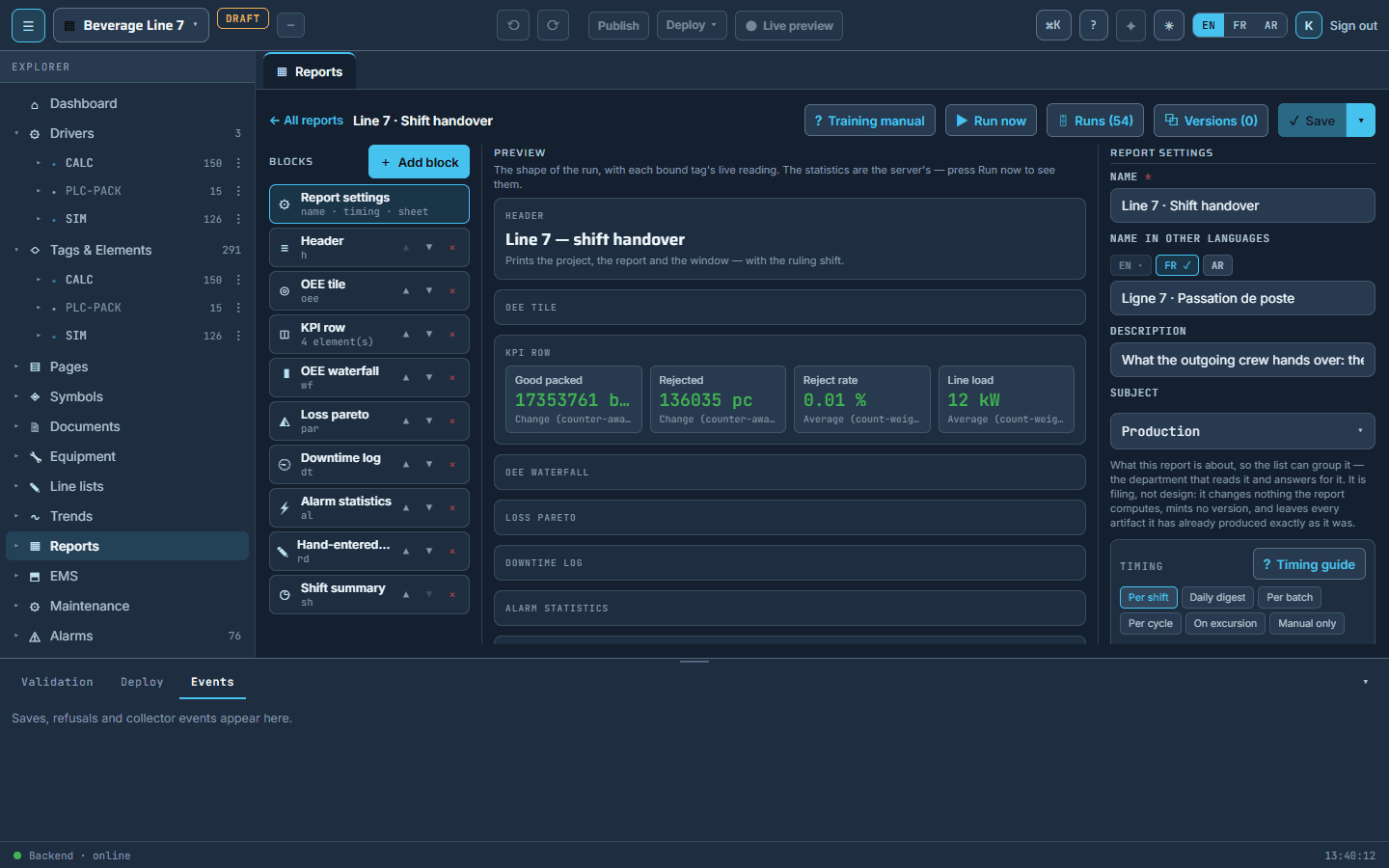Click the Run now button
This screenshot has width=1389, height=868.
click(991, 121)
